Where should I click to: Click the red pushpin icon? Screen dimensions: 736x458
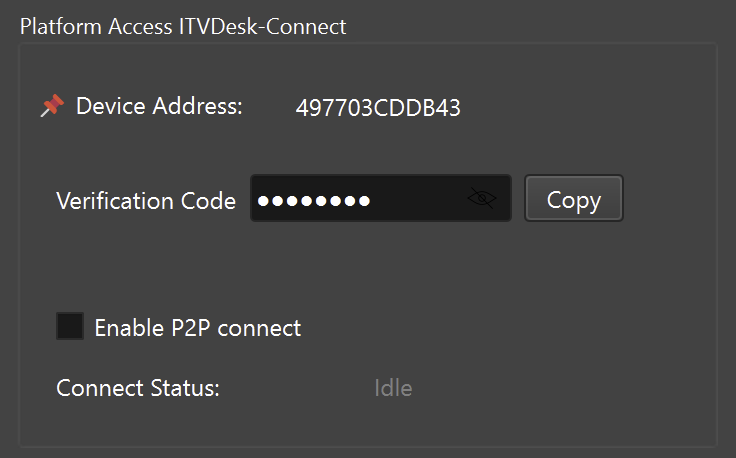51,107
